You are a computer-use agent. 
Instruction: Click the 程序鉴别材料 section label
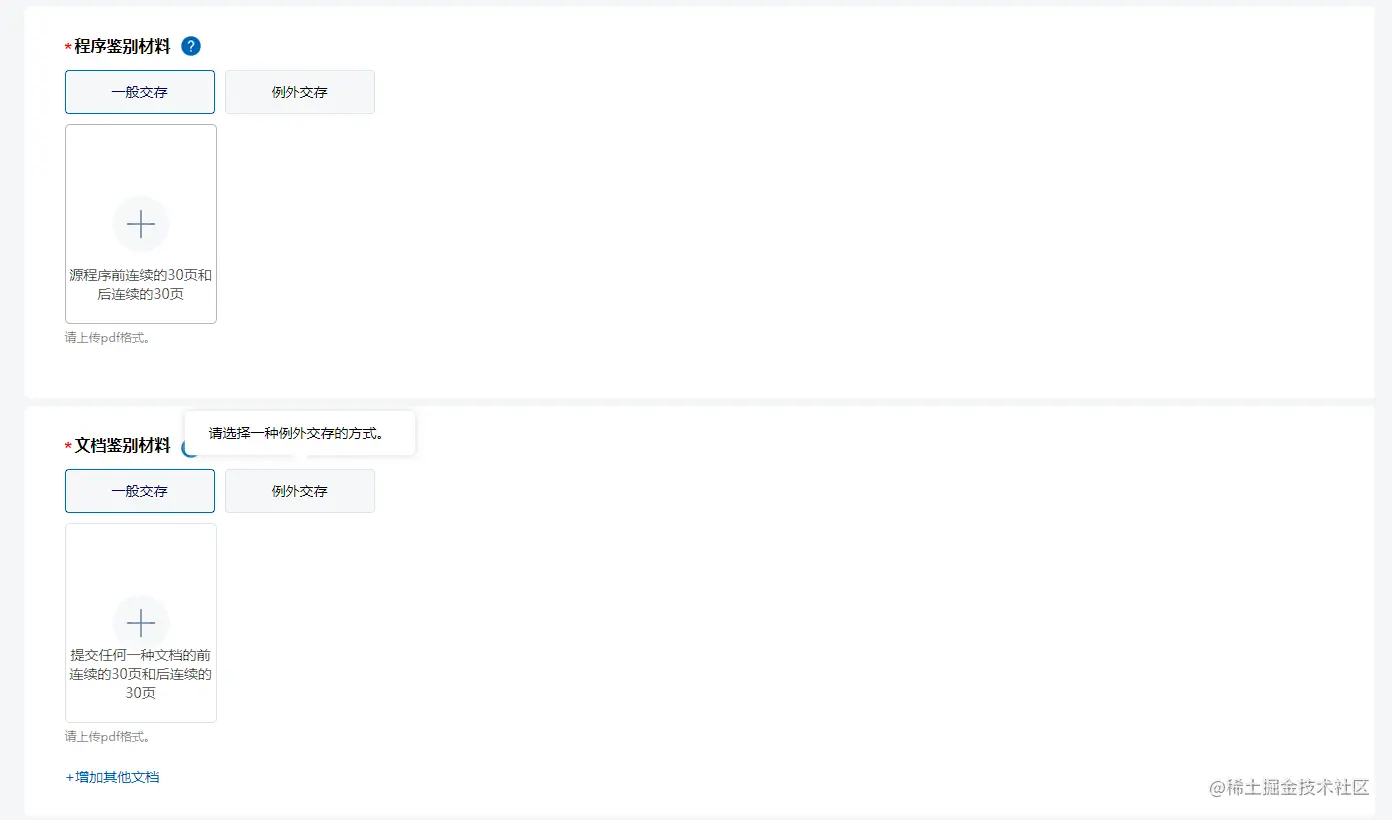tap(122, 46)
